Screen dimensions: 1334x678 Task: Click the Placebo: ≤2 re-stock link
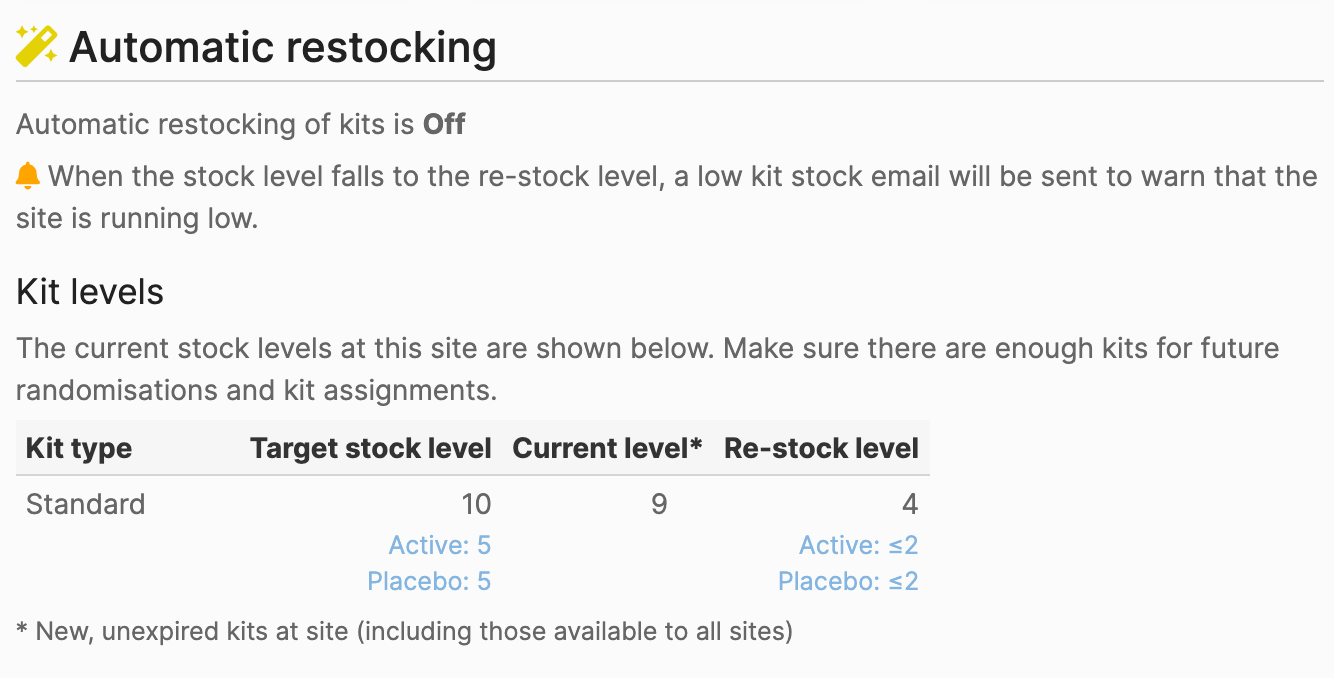pos(848,581)
